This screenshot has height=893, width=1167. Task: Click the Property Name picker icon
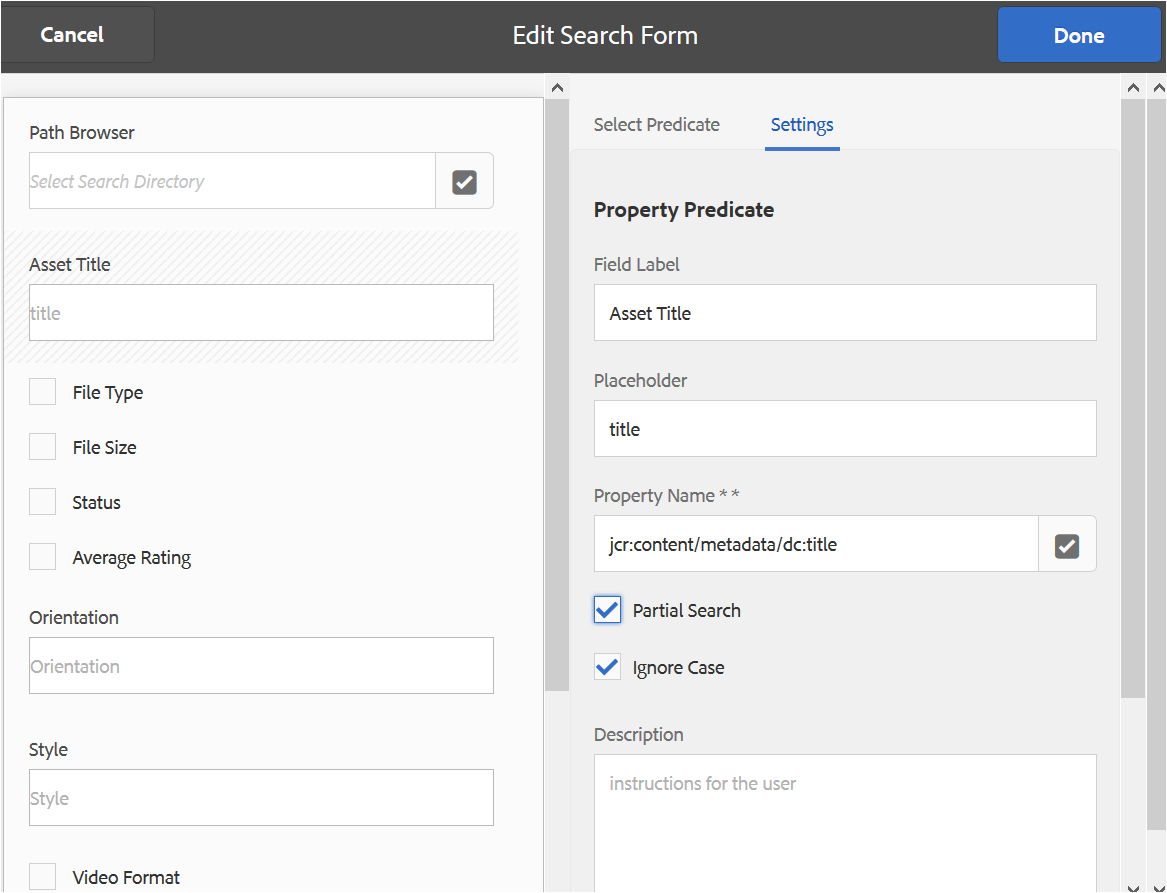click(x=1067, y=545)
